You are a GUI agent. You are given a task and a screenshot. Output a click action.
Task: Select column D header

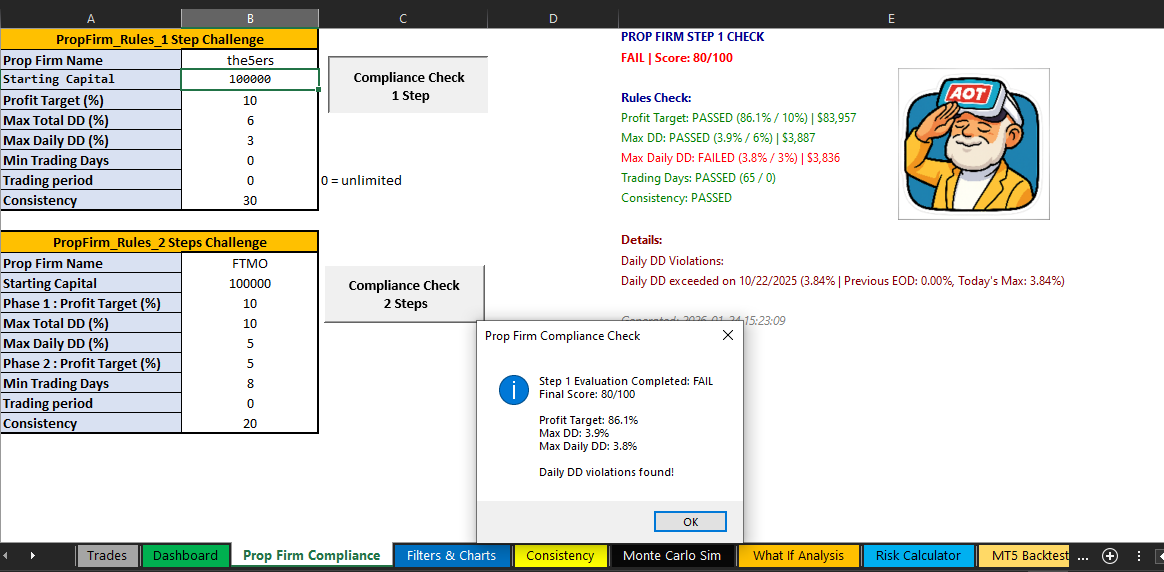point(553,19)
